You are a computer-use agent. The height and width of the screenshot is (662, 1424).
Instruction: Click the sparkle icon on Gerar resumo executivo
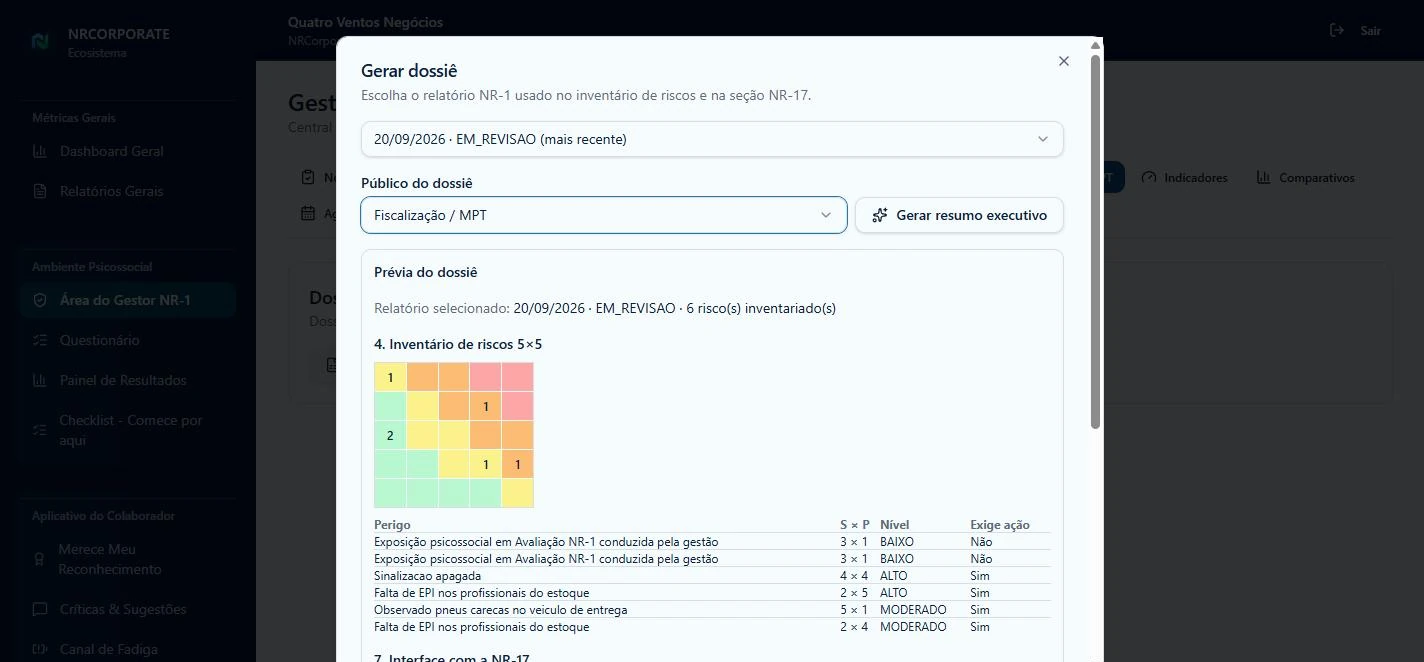click(x=880, y=215)
